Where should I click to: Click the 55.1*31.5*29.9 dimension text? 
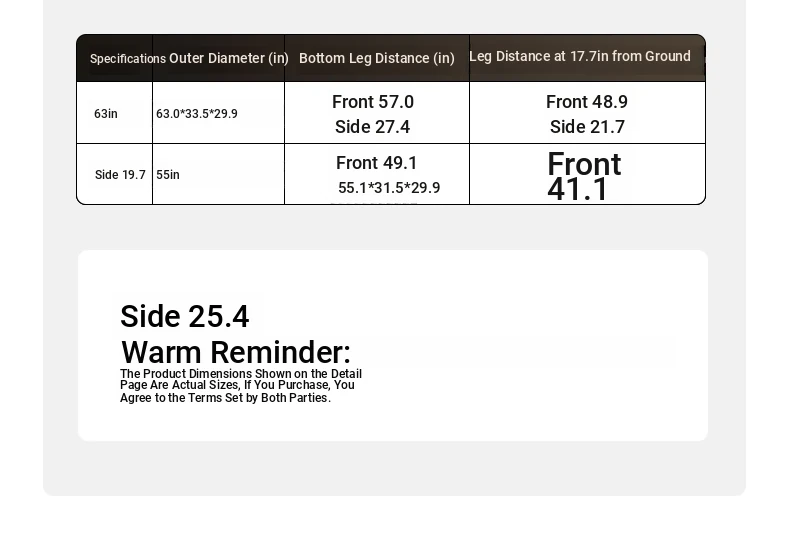[x=389, y=188]
